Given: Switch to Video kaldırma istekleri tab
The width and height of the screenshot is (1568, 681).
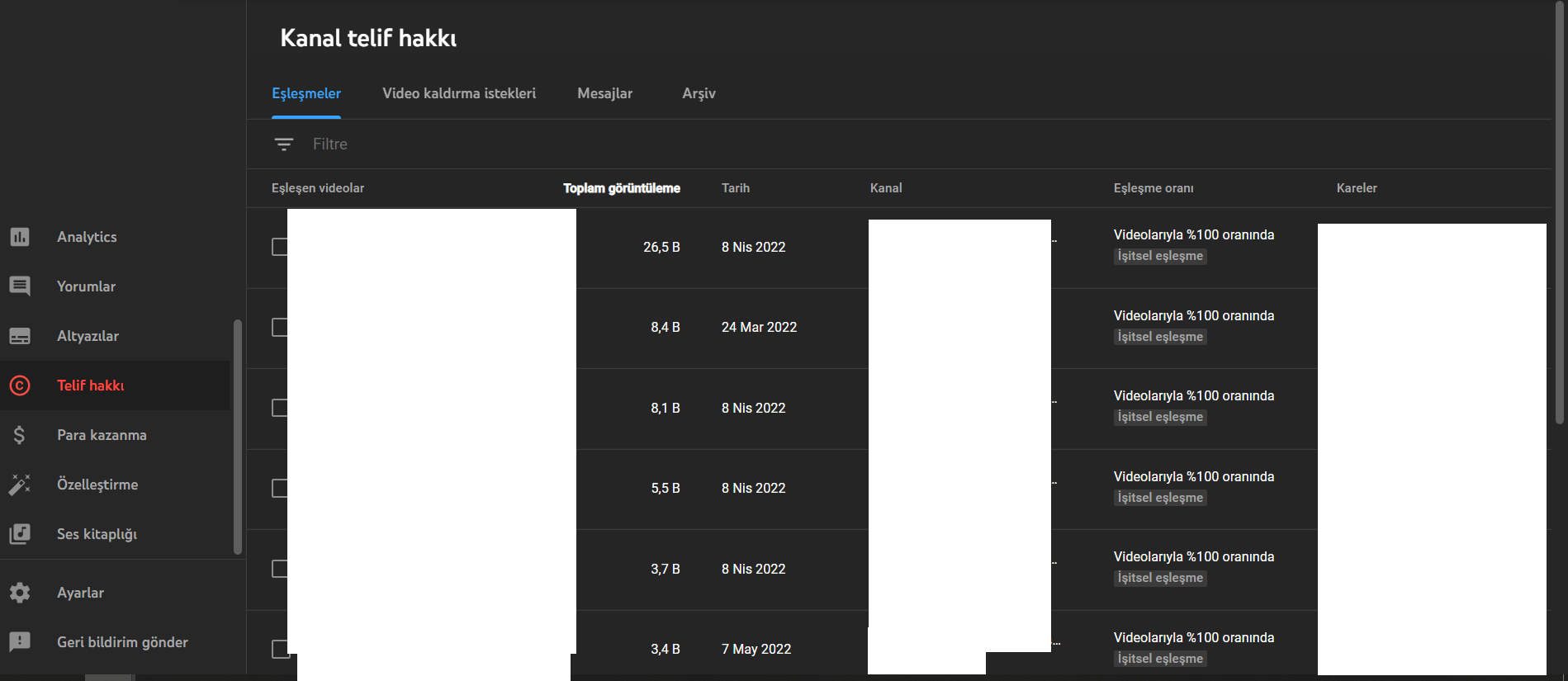Looking at the screenshot, I should [x=459, y=93].
